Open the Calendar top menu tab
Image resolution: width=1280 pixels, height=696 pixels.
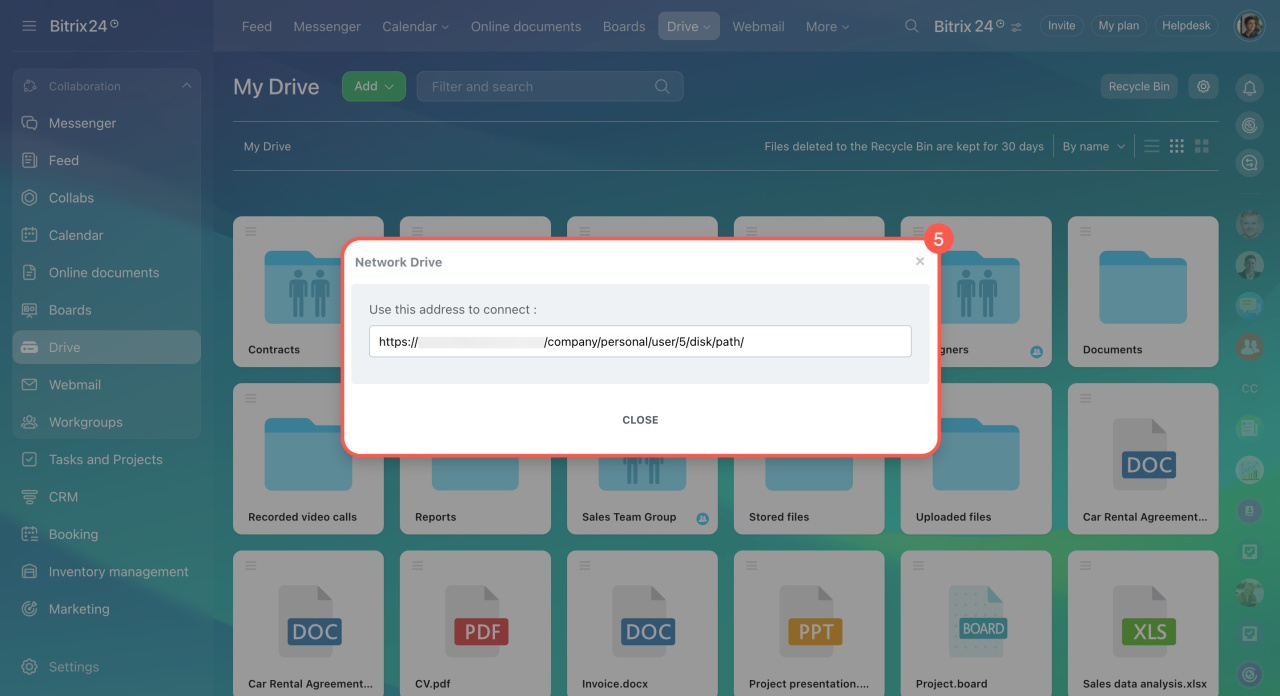[x=415, y=26]
